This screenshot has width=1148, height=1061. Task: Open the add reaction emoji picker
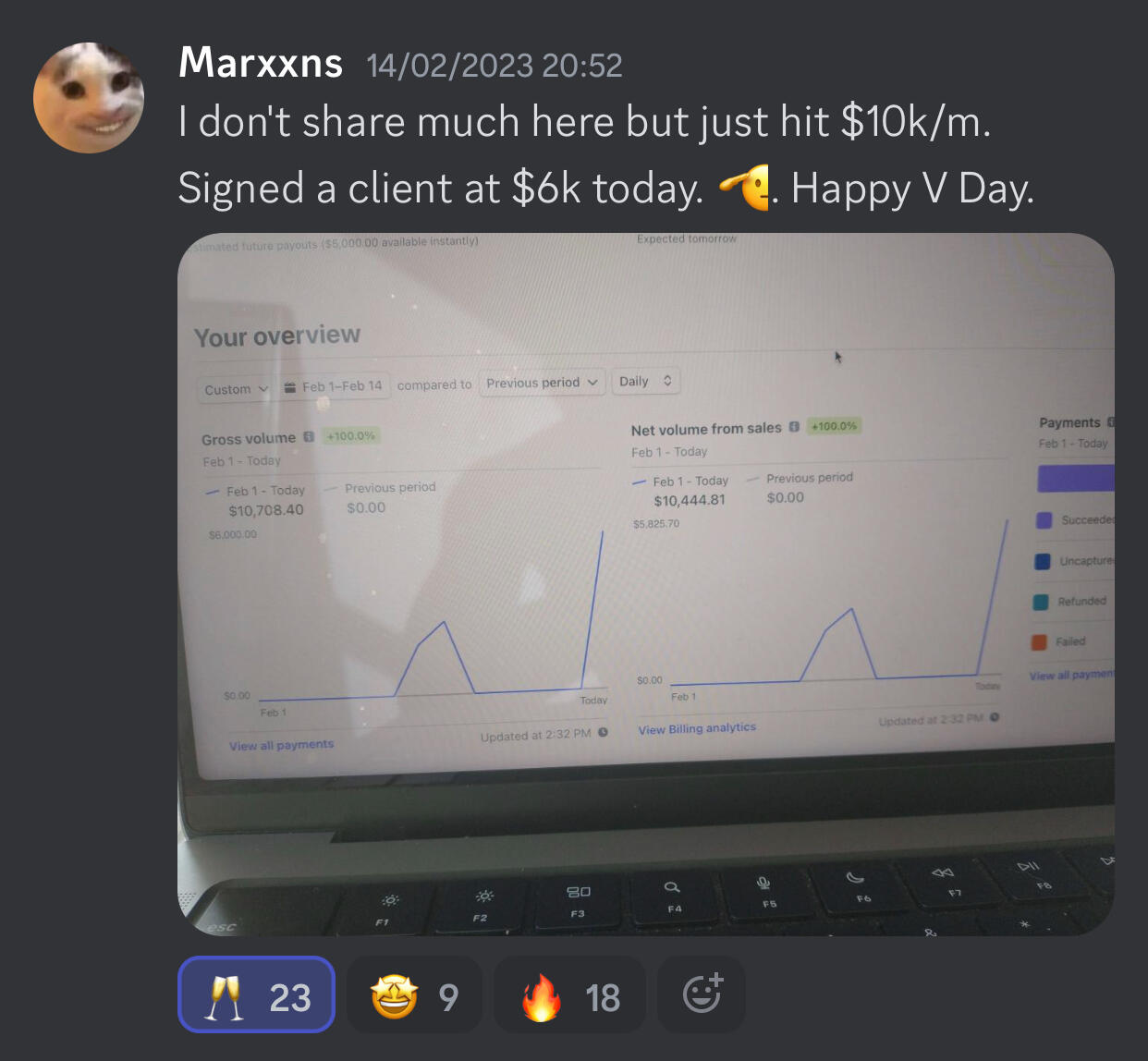point(702,994)
